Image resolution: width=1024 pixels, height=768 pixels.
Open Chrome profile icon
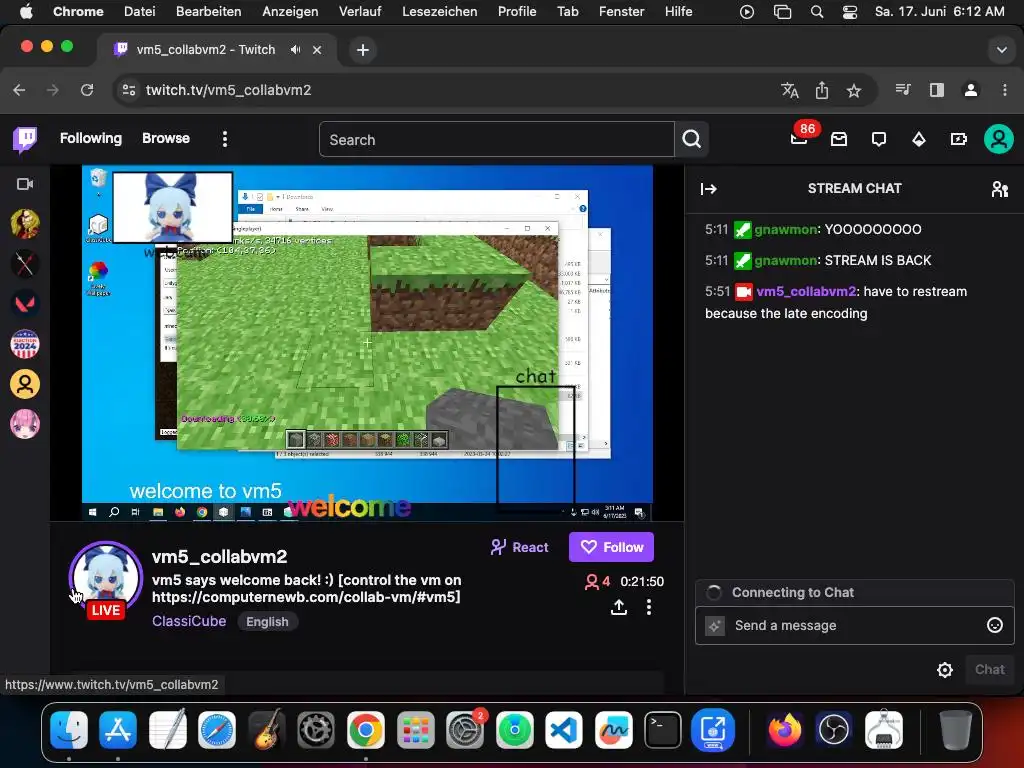click(971, 90)
